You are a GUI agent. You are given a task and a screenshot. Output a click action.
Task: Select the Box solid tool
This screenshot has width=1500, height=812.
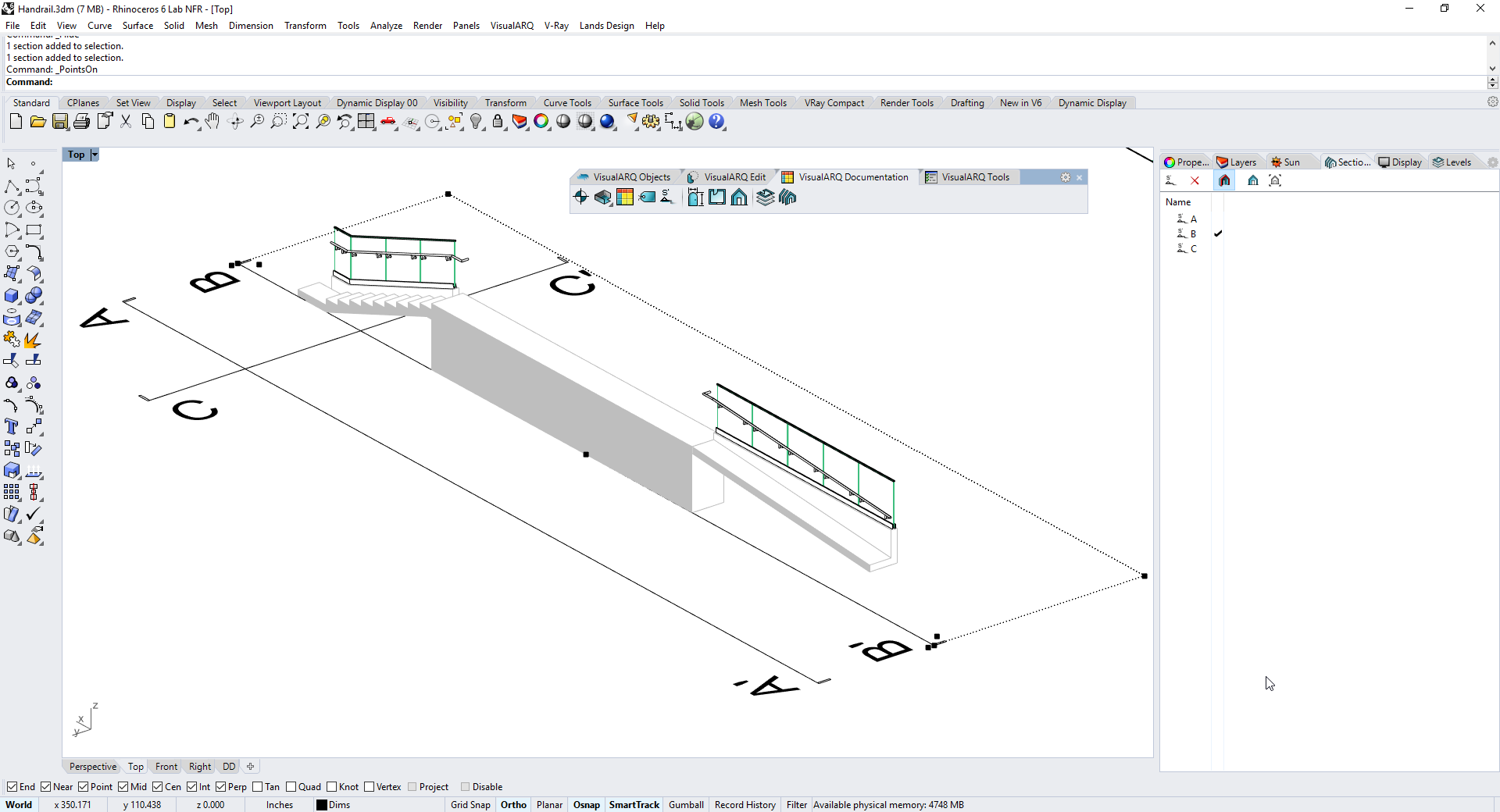12,296
